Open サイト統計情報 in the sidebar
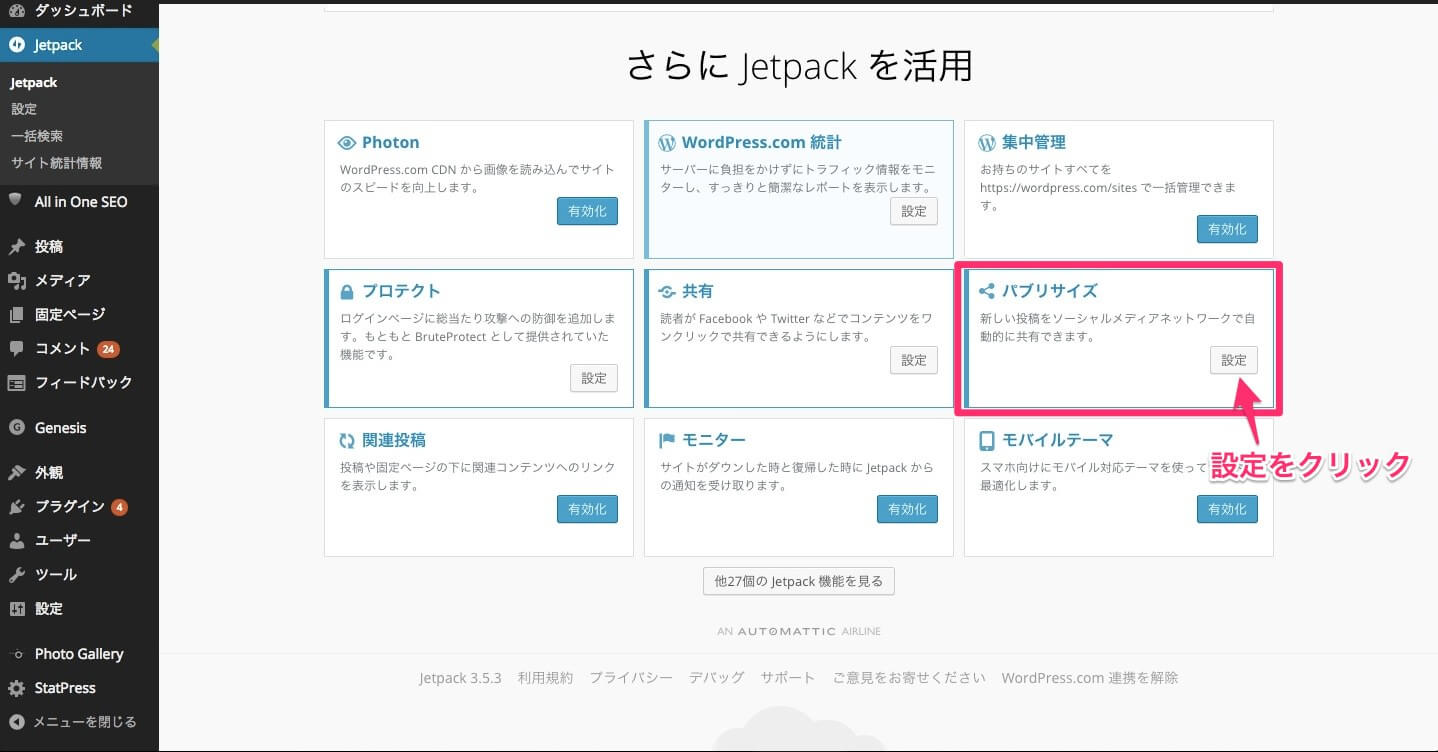 tap(56, 162)
